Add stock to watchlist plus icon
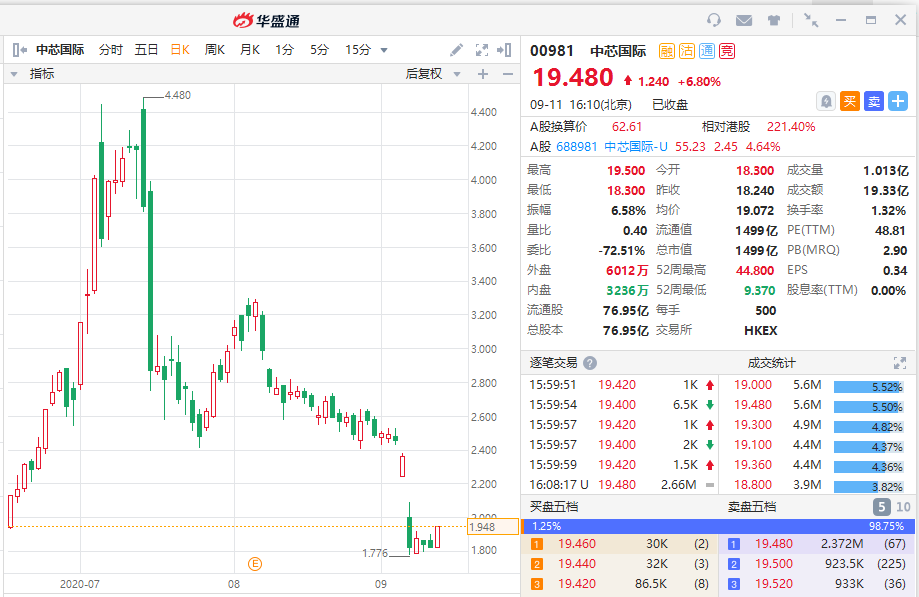The image size is (919, 597). click(897, 101)
